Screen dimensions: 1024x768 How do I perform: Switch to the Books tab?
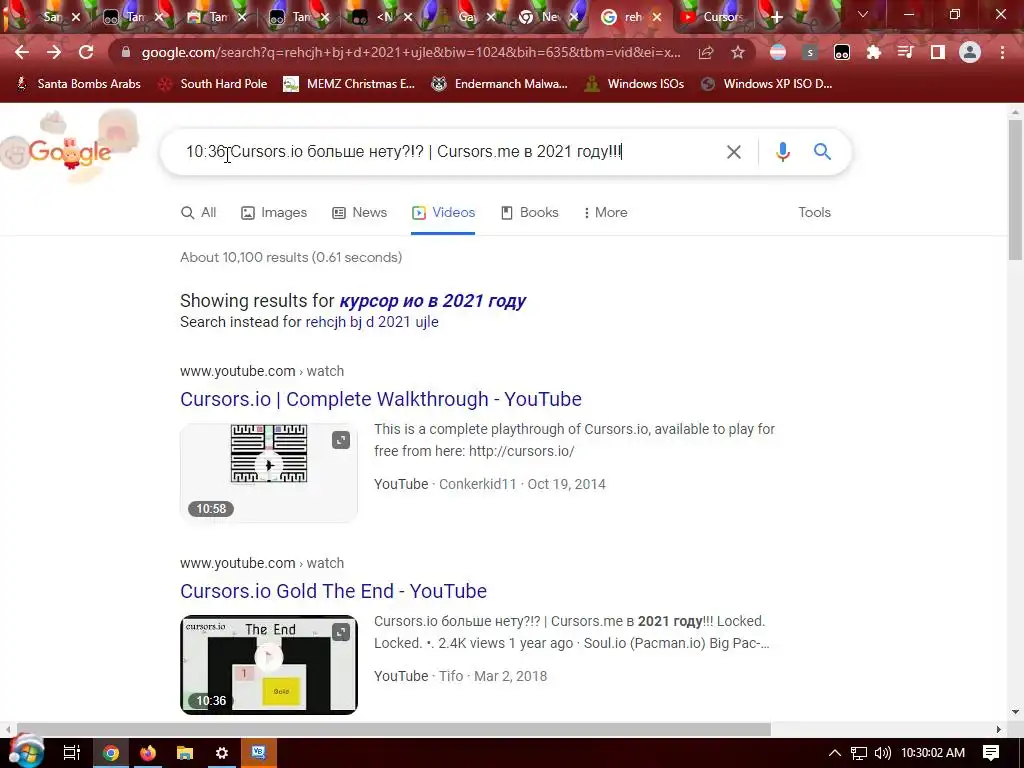point(529,213)
